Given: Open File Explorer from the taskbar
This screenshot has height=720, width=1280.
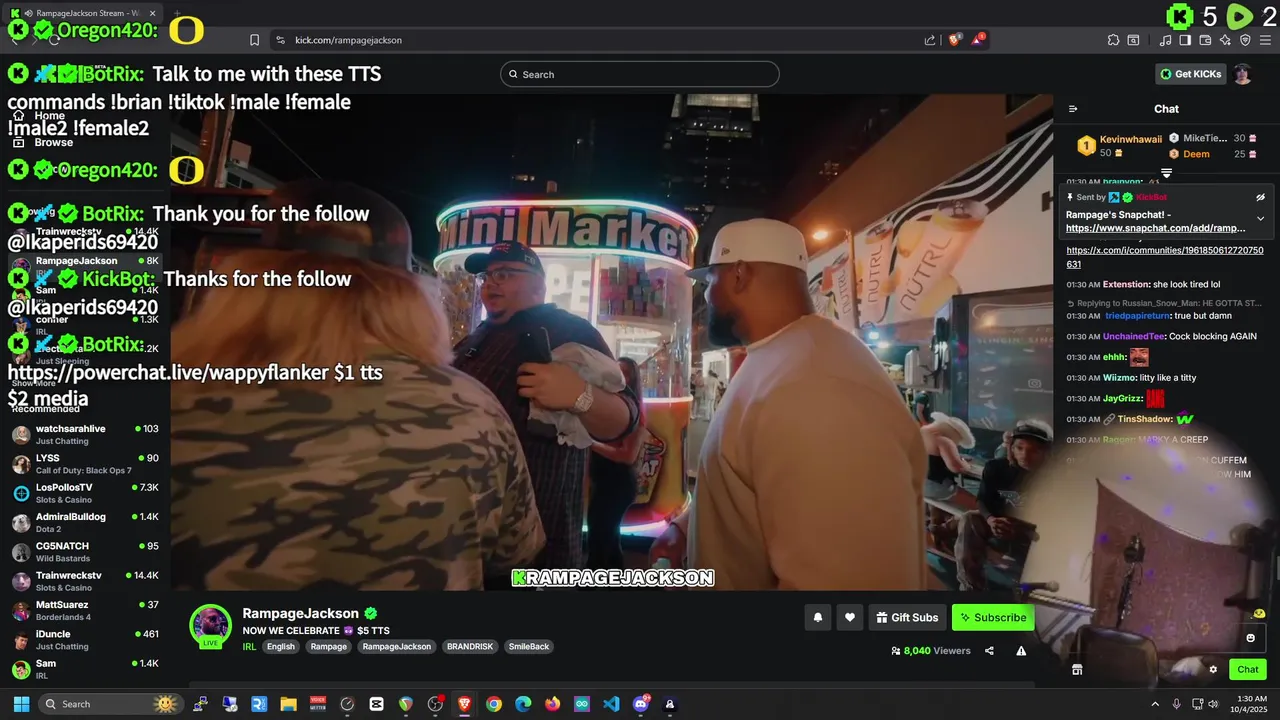Looking at the screenshot, I should (x=288, y=704).
